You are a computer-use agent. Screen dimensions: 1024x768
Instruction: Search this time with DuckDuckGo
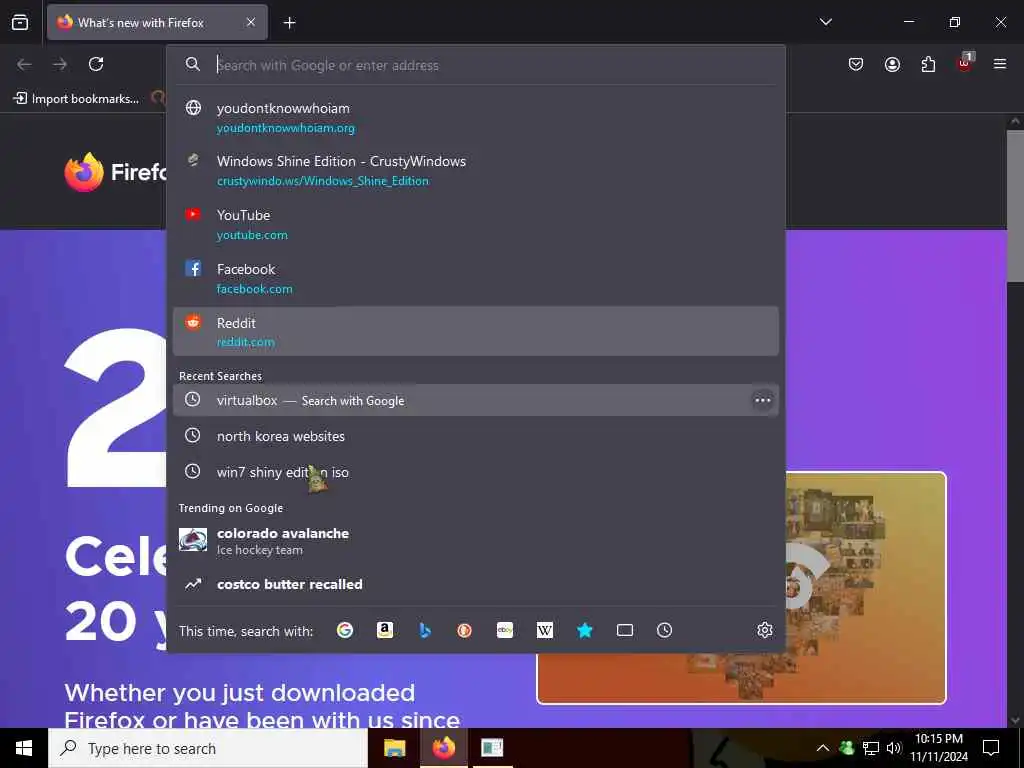tap(464, 630)
